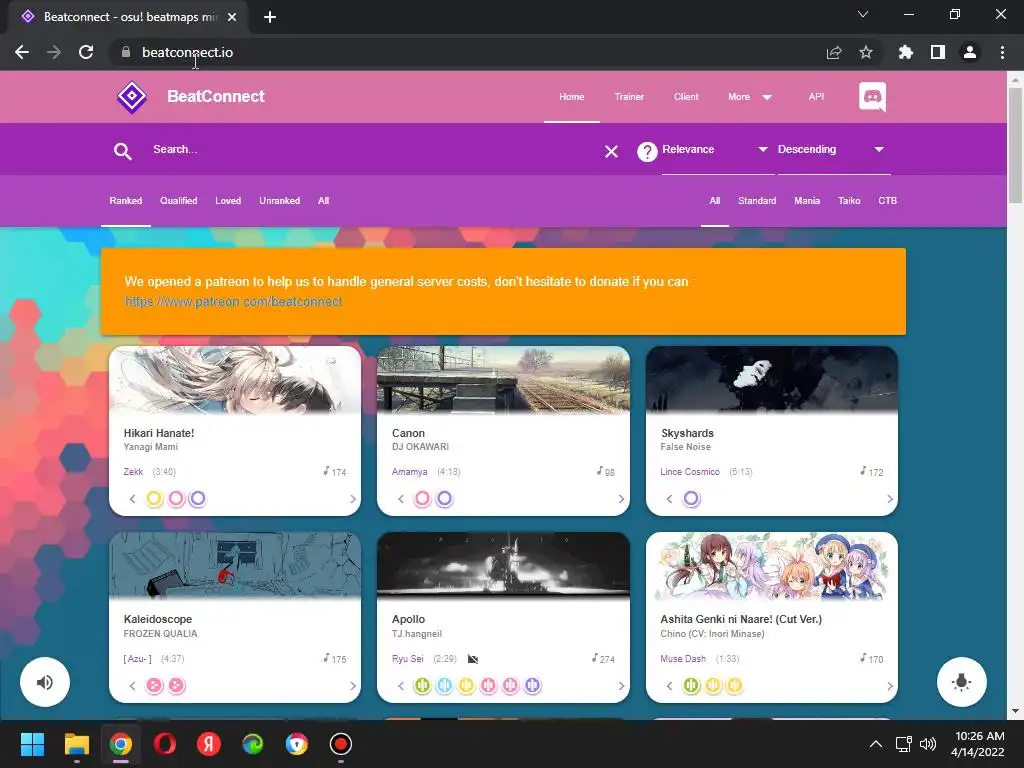Show previous difficulties on Kaleidoscope card
The height and width of the screenshot is (768, 1024).
[133, 686]
